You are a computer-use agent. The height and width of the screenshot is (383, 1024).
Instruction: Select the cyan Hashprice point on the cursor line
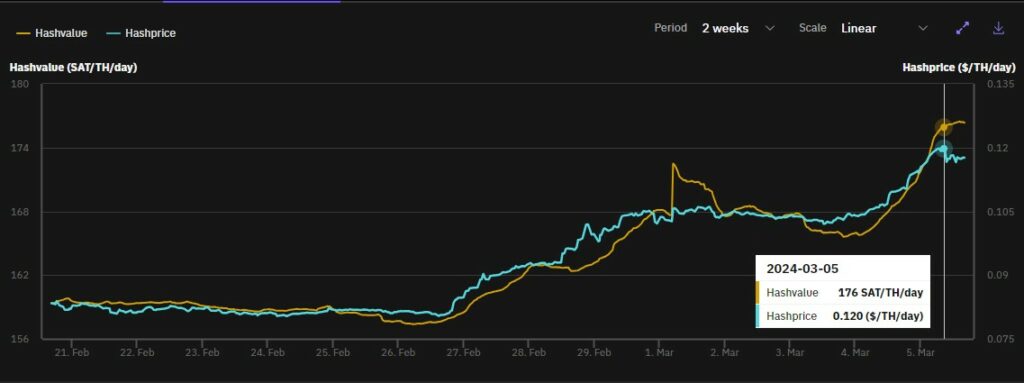943,148
